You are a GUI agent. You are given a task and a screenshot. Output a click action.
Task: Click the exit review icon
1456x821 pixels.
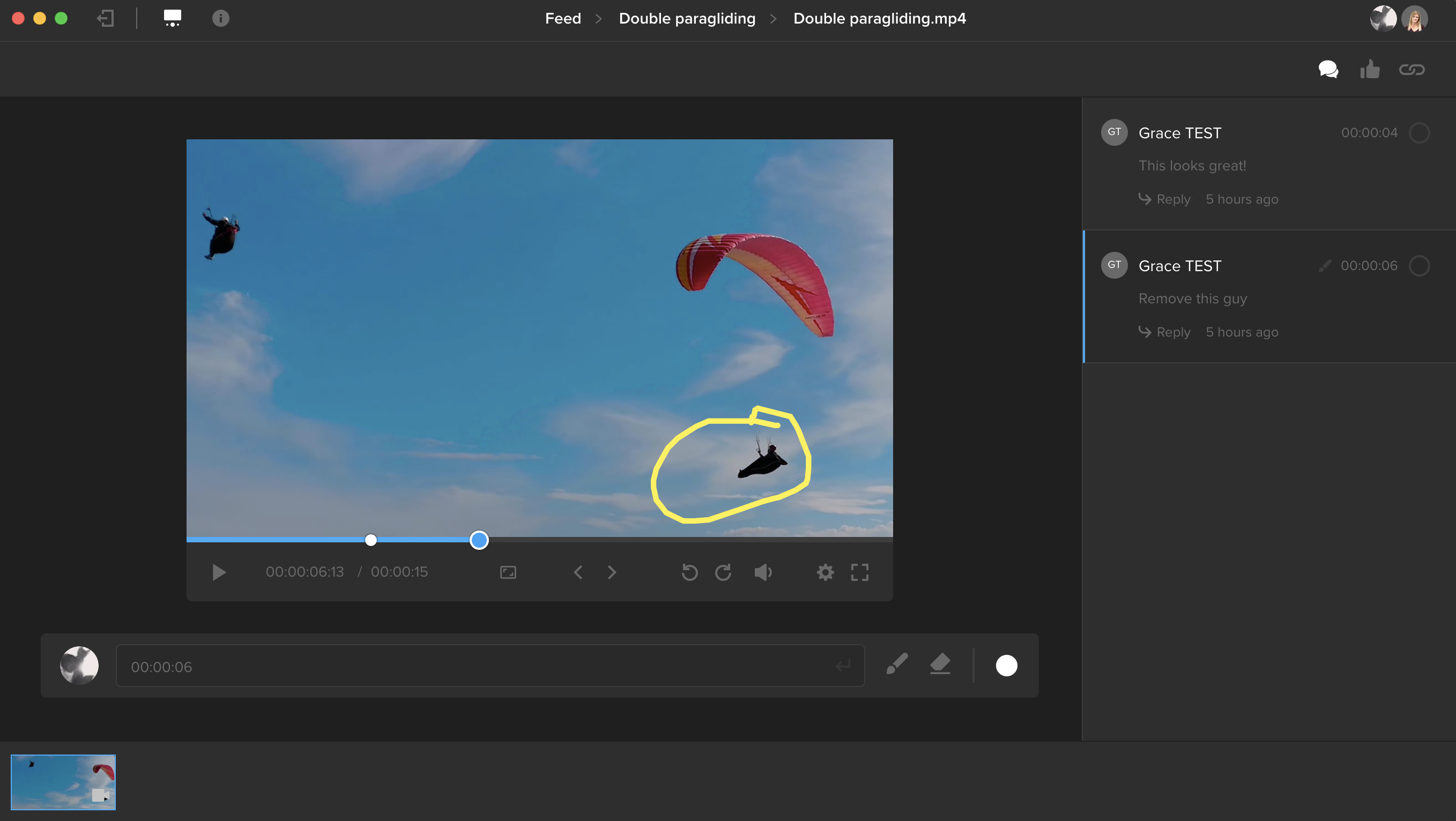click(x=106, y=19)
